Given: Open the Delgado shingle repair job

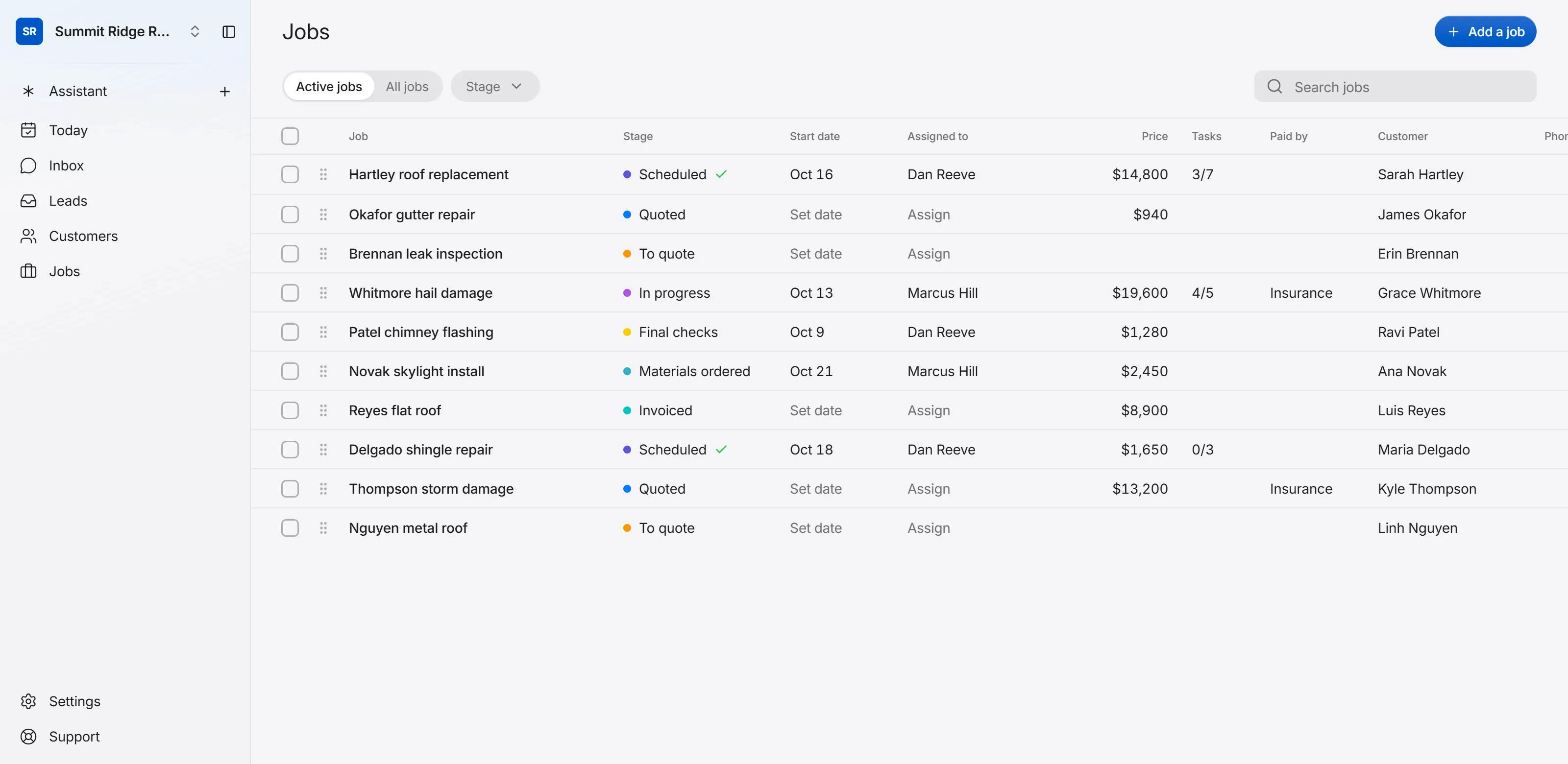Looking at the screenshot, I should 420,450.
